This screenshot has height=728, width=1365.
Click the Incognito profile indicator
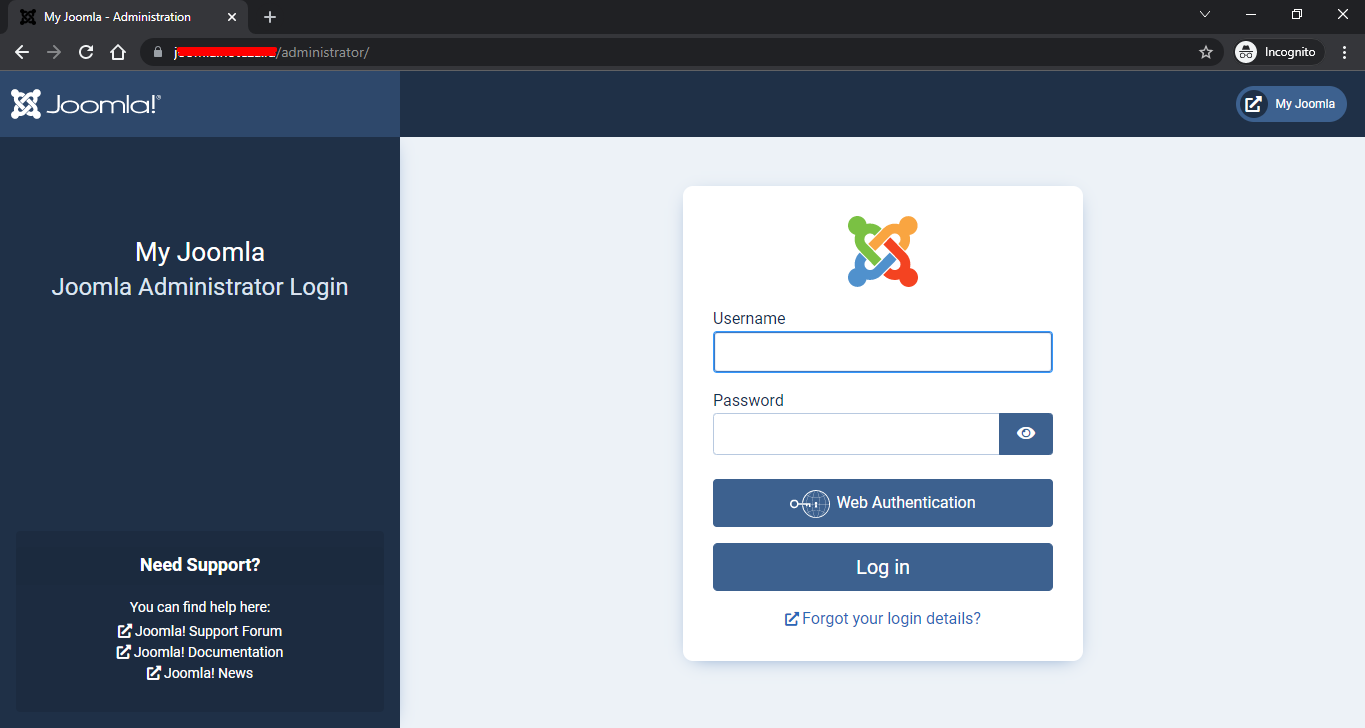pos(1279,52)
